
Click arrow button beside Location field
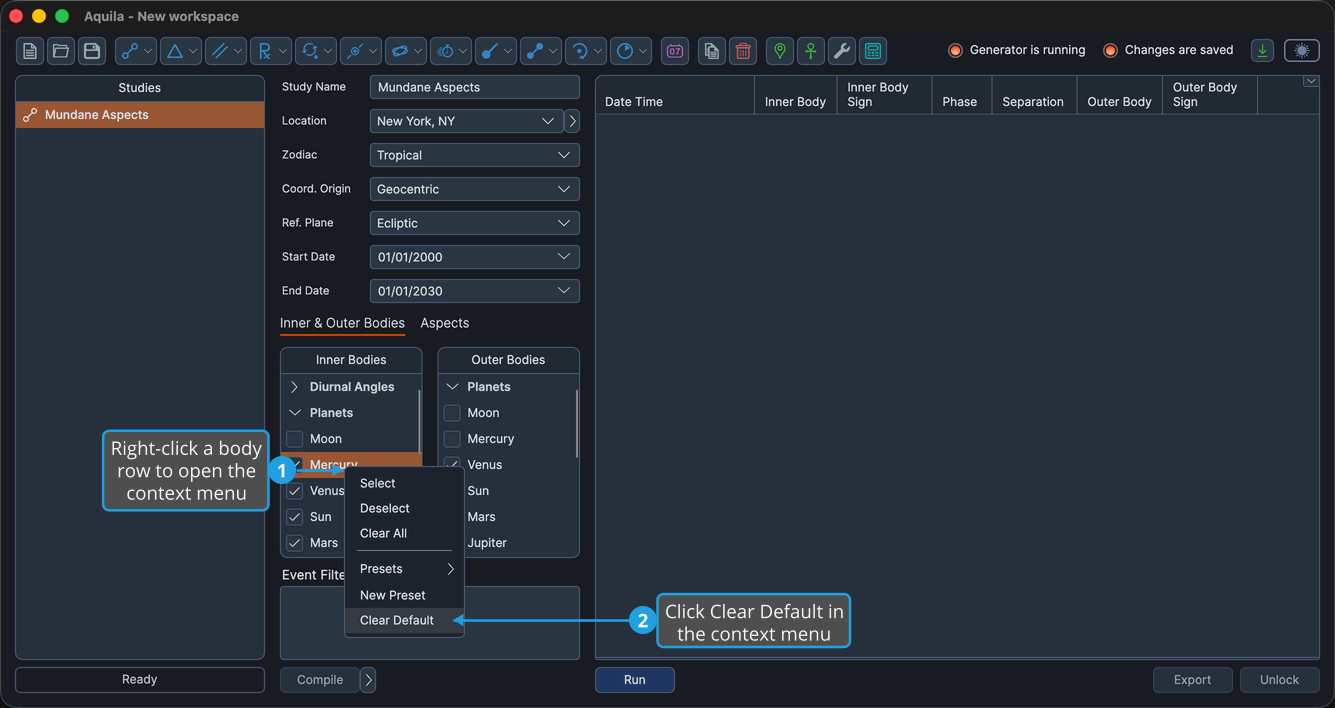click(x=572, y=121)
